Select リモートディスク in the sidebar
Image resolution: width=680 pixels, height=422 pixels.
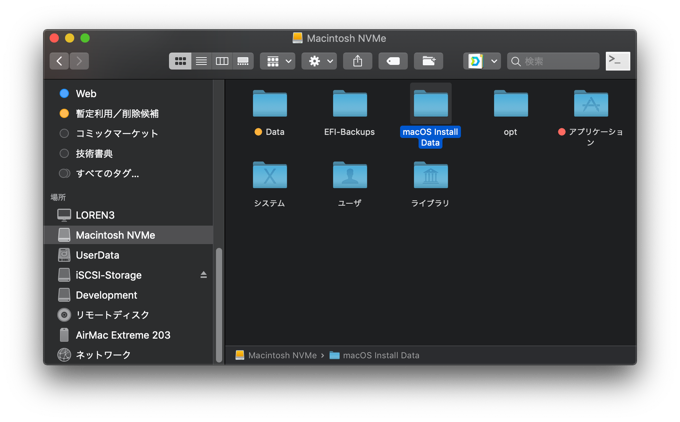[x=128, y=315]
